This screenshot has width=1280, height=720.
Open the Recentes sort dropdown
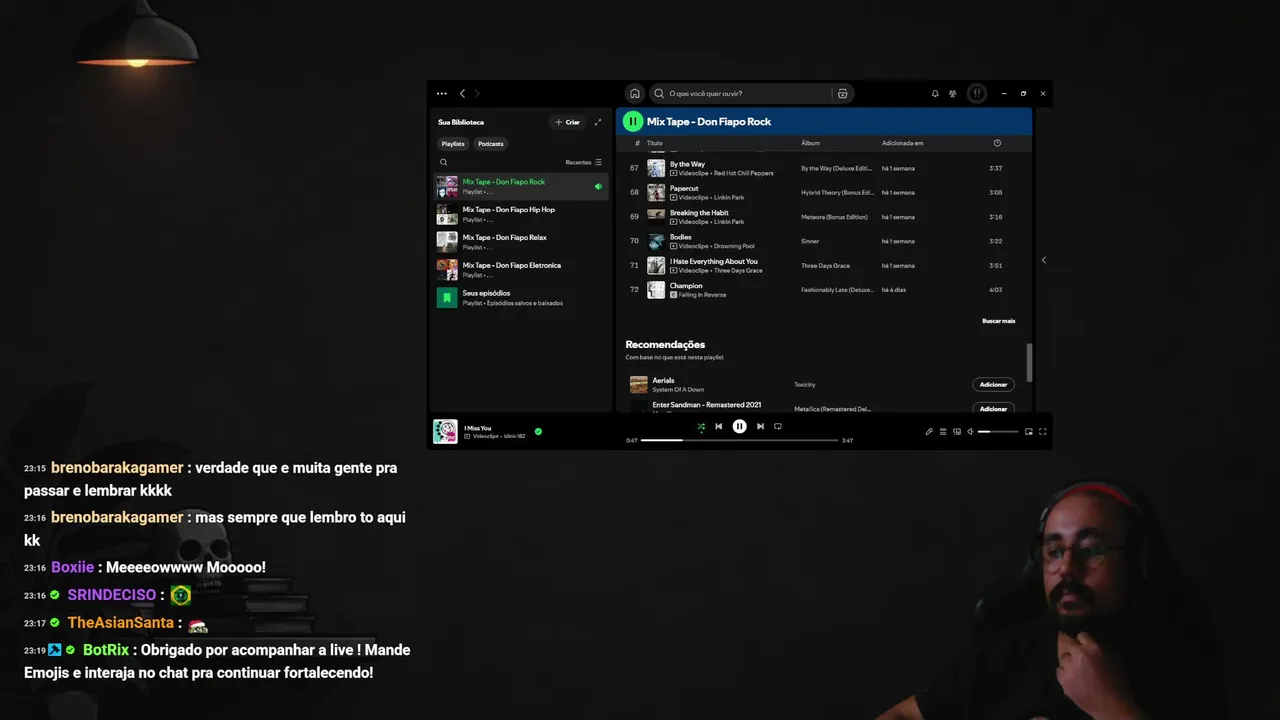pyautogui.click(x=584, y=162)
